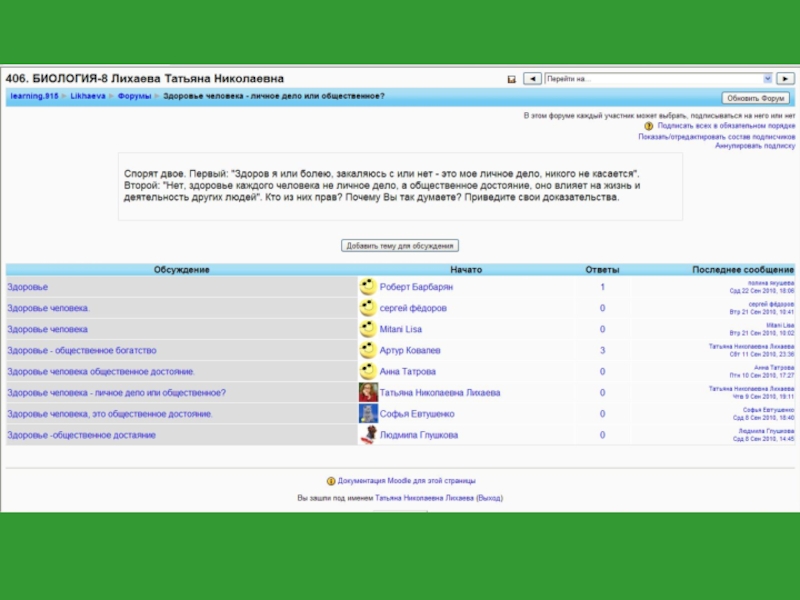This screenshot has height=600, width=800.
Task: Click the log/report icon beside navigation arrows
Action: pos(511,79)
